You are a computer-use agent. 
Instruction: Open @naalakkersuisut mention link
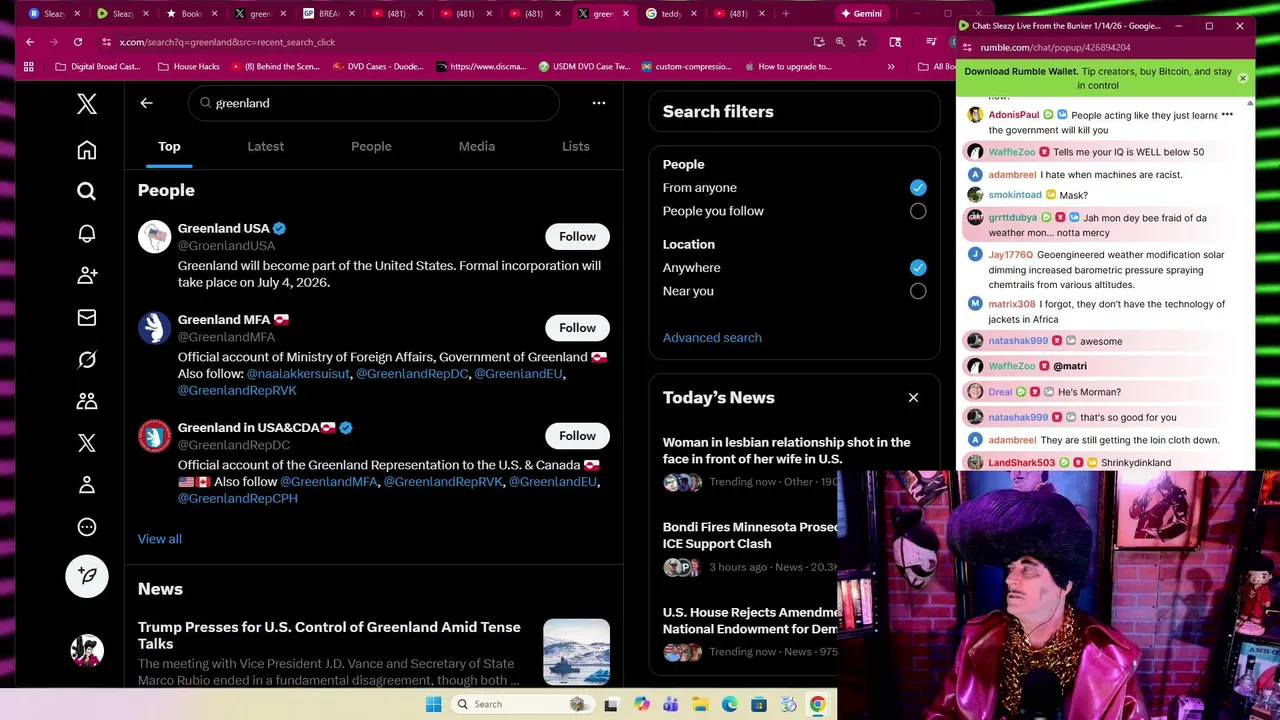click(x=298, y=374)
